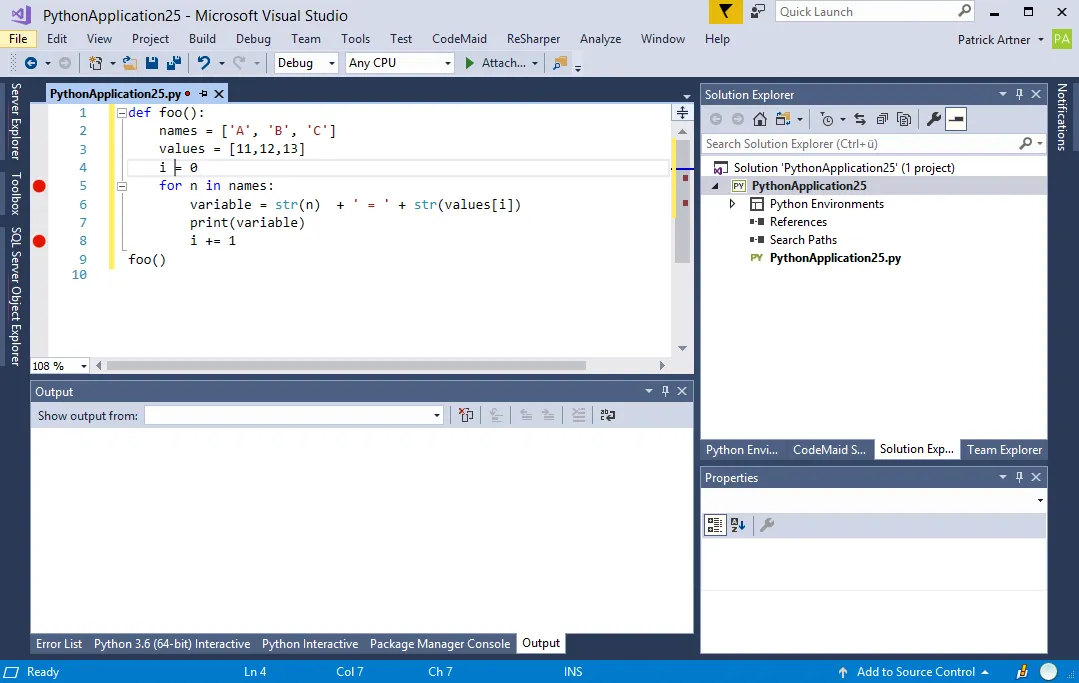Click the editor horizontal scrollbar thumb
Screen dimensions: 1079x683
click(x=346, y=366)
